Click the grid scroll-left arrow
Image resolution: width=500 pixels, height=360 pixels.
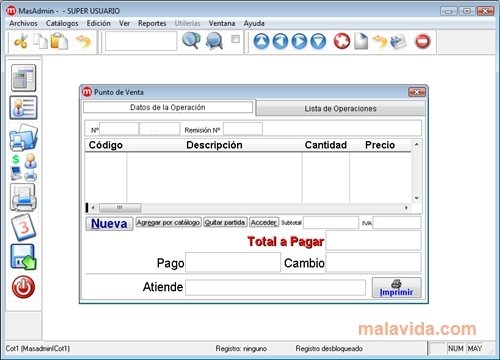(x=93, y=208)
